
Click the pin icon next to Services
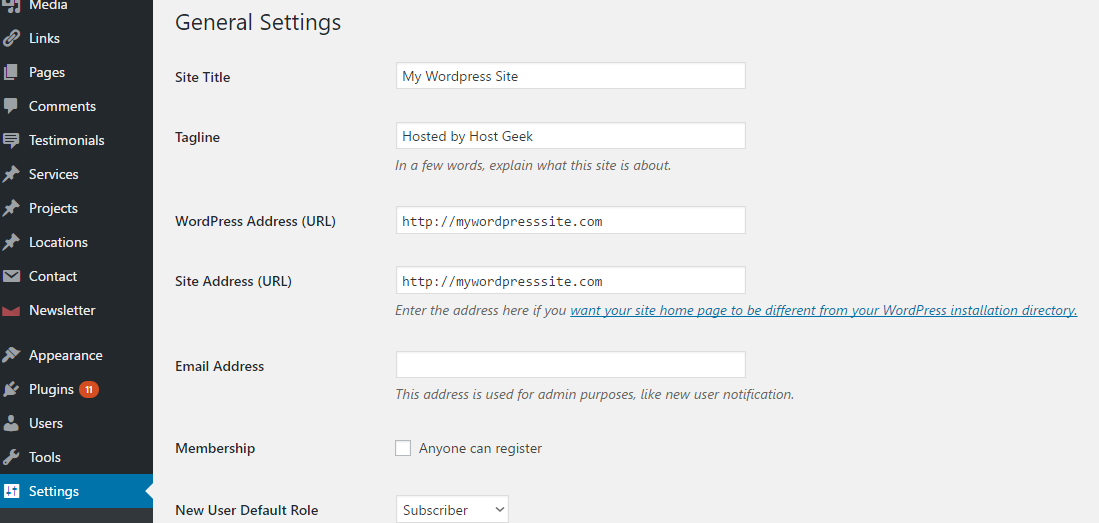(x=11, y=174)
